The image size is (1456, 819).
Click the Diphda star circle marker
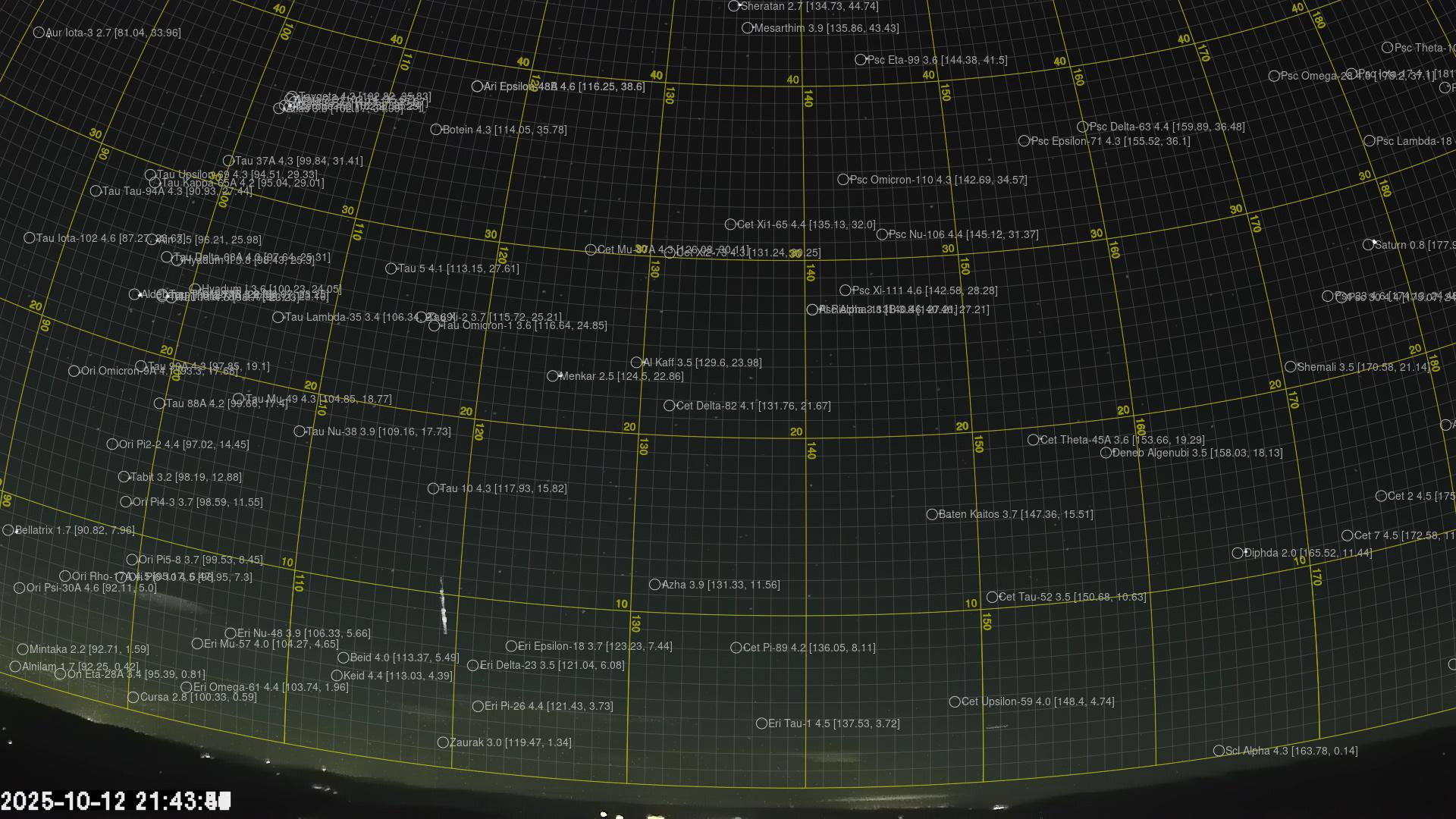[x=1237, y=554]
